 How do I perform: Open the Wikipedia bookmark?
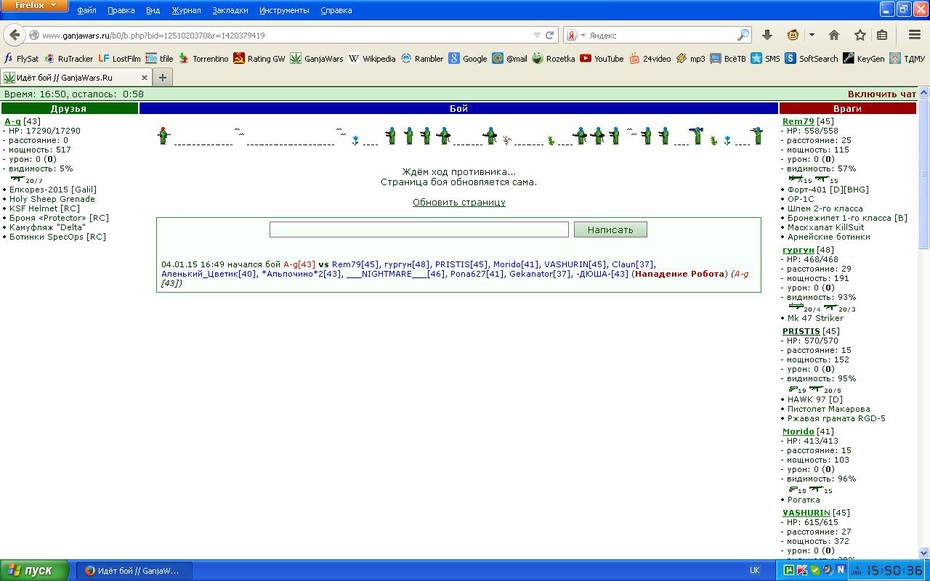[x=372, y=59]
